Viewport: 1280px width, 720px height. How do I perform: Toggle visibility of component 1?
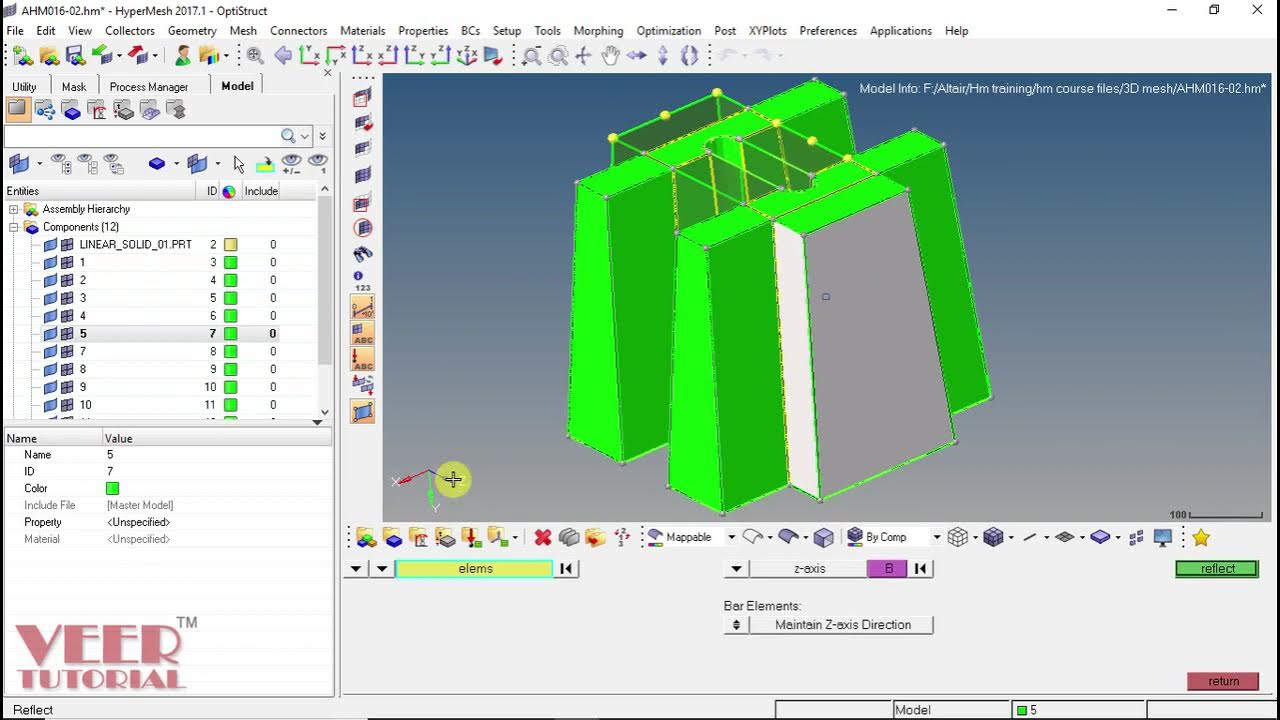pos(50,263)
